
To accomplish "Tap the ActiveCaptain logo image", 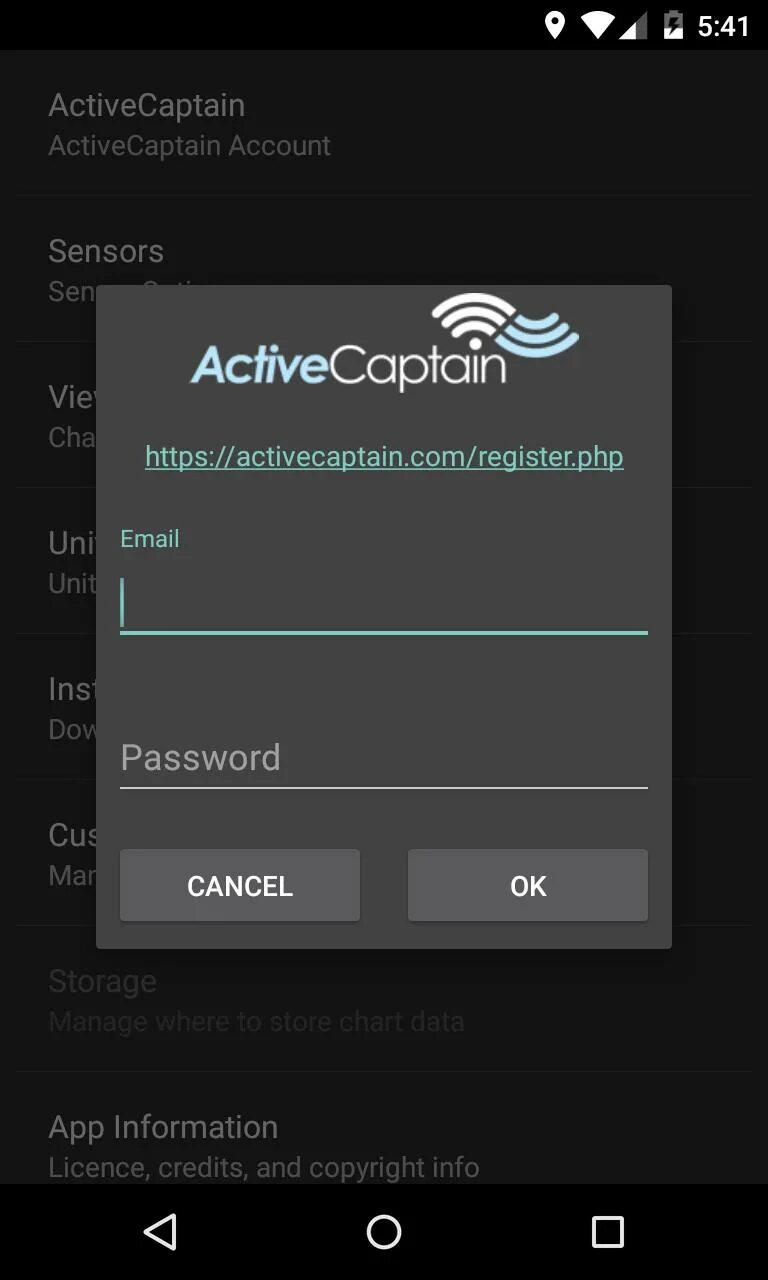I will tap(384, 342).
